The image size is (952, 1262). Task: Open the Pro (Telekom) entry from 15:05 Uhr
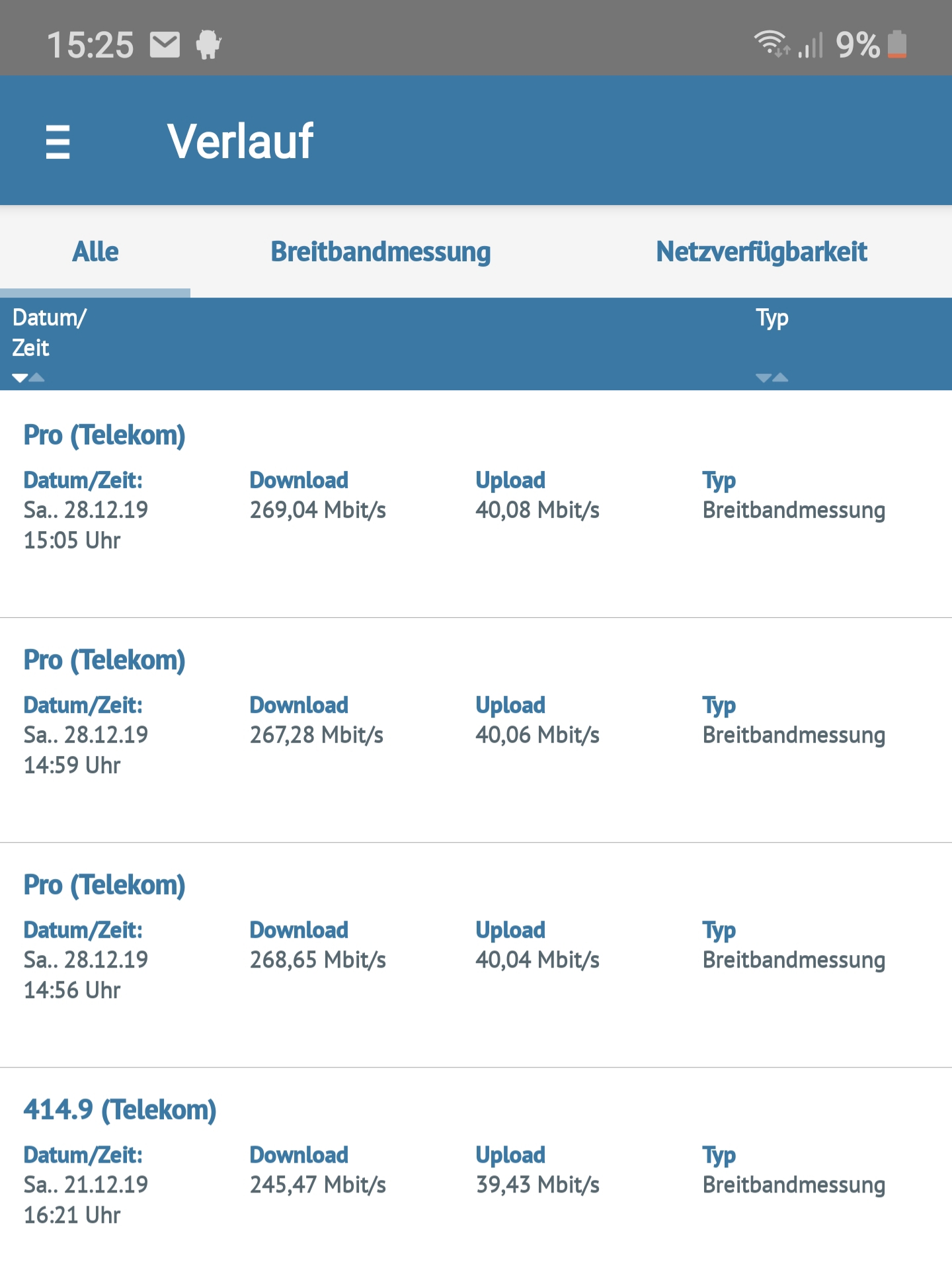coord(476,504)
